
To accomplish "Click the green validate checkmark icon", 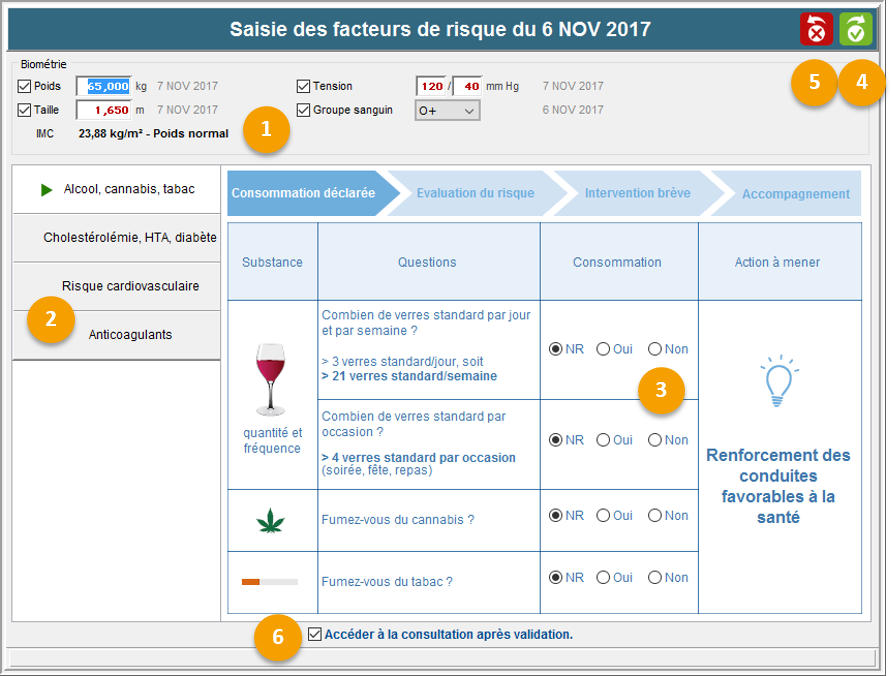I will coord(855,30).
